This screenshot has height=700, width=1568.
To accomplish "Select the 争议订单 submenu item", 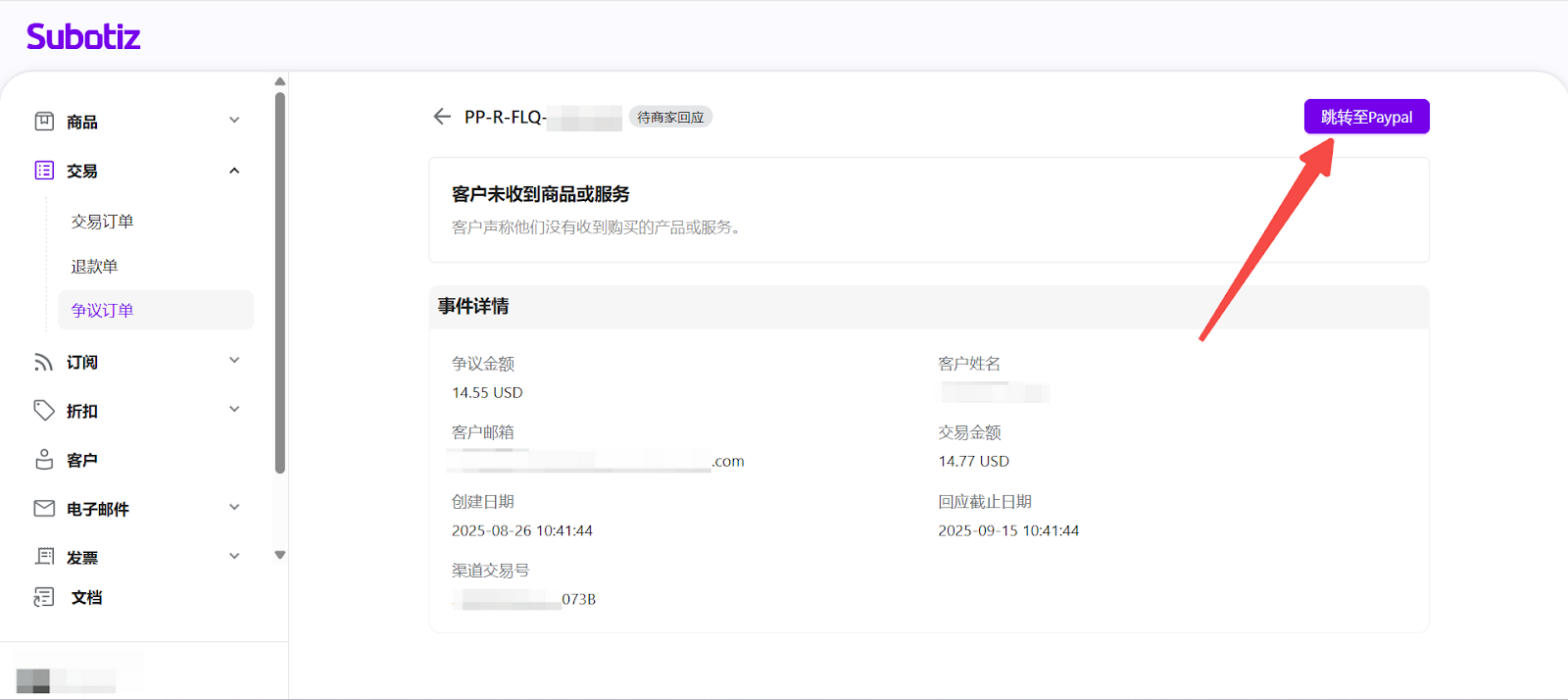I will click(102, 311).
